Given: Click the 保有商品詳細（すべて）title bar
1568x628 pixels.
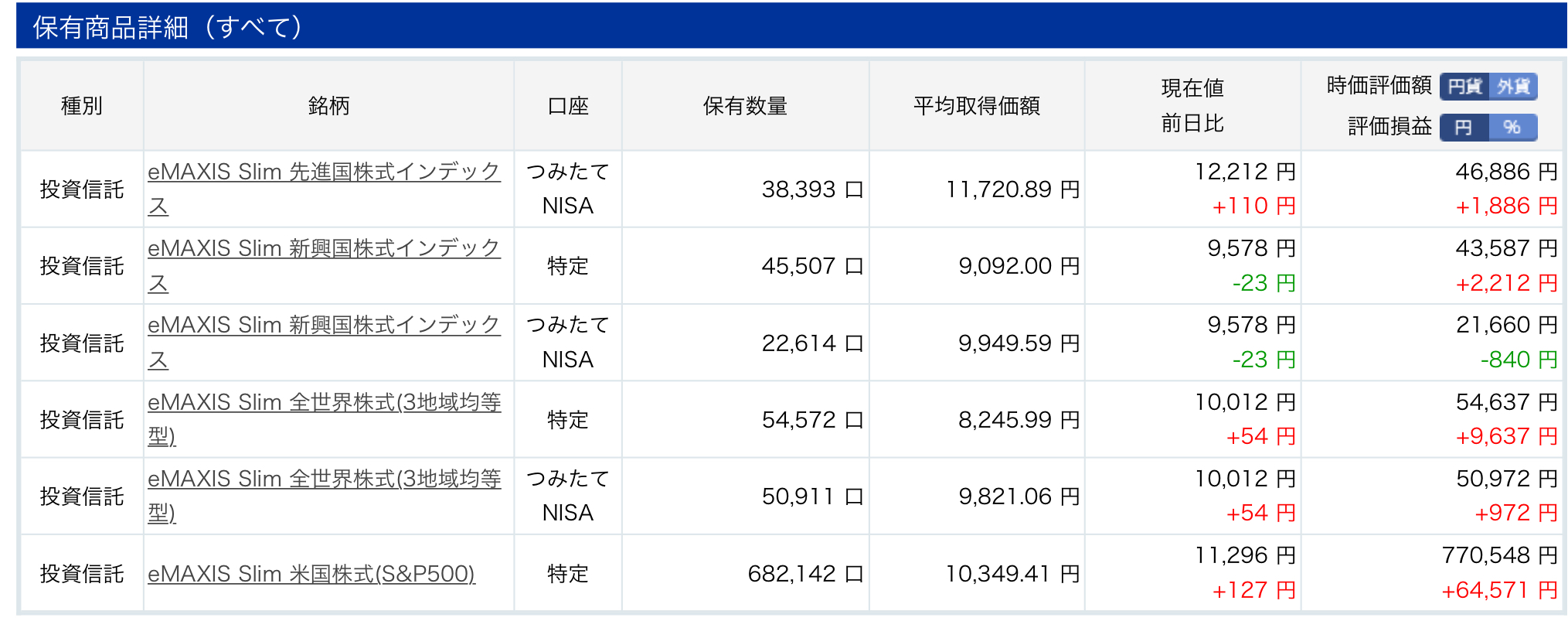Looking at the screenshot, I should tap(791, 26).
